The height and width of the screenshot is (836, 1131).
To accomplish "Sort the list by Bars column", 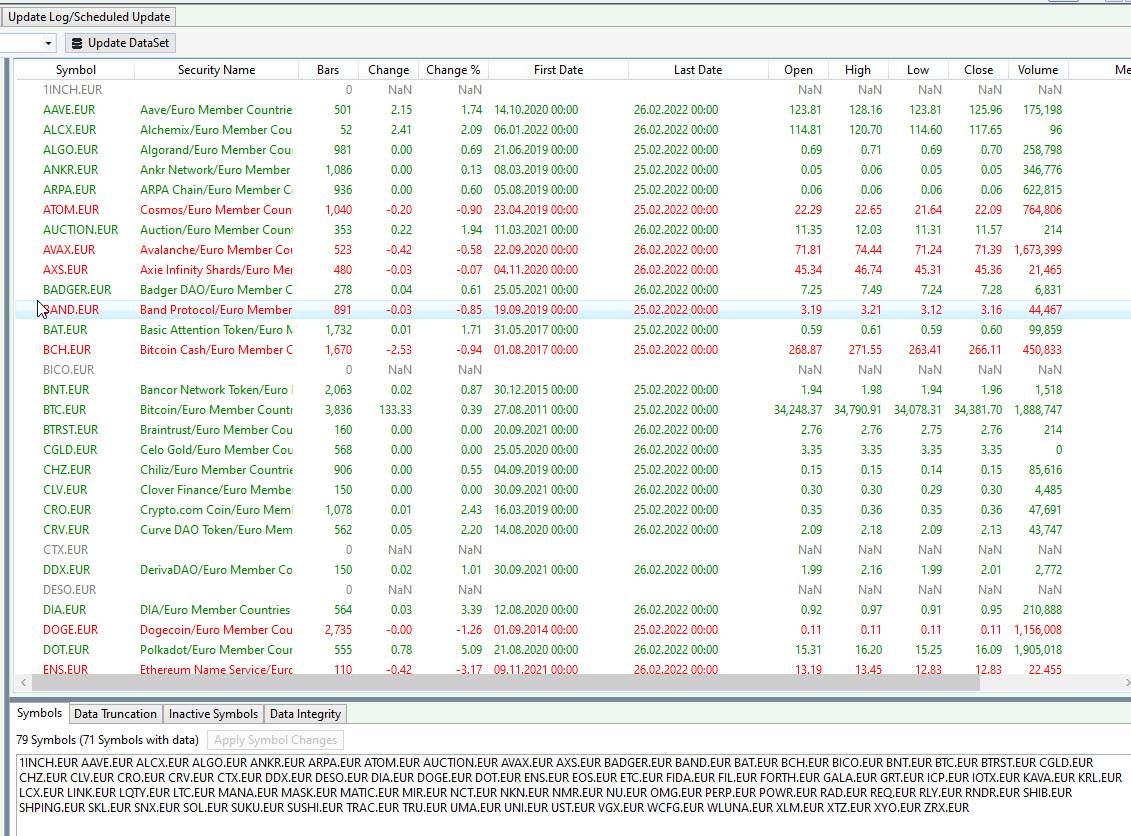I will (328, 70).
